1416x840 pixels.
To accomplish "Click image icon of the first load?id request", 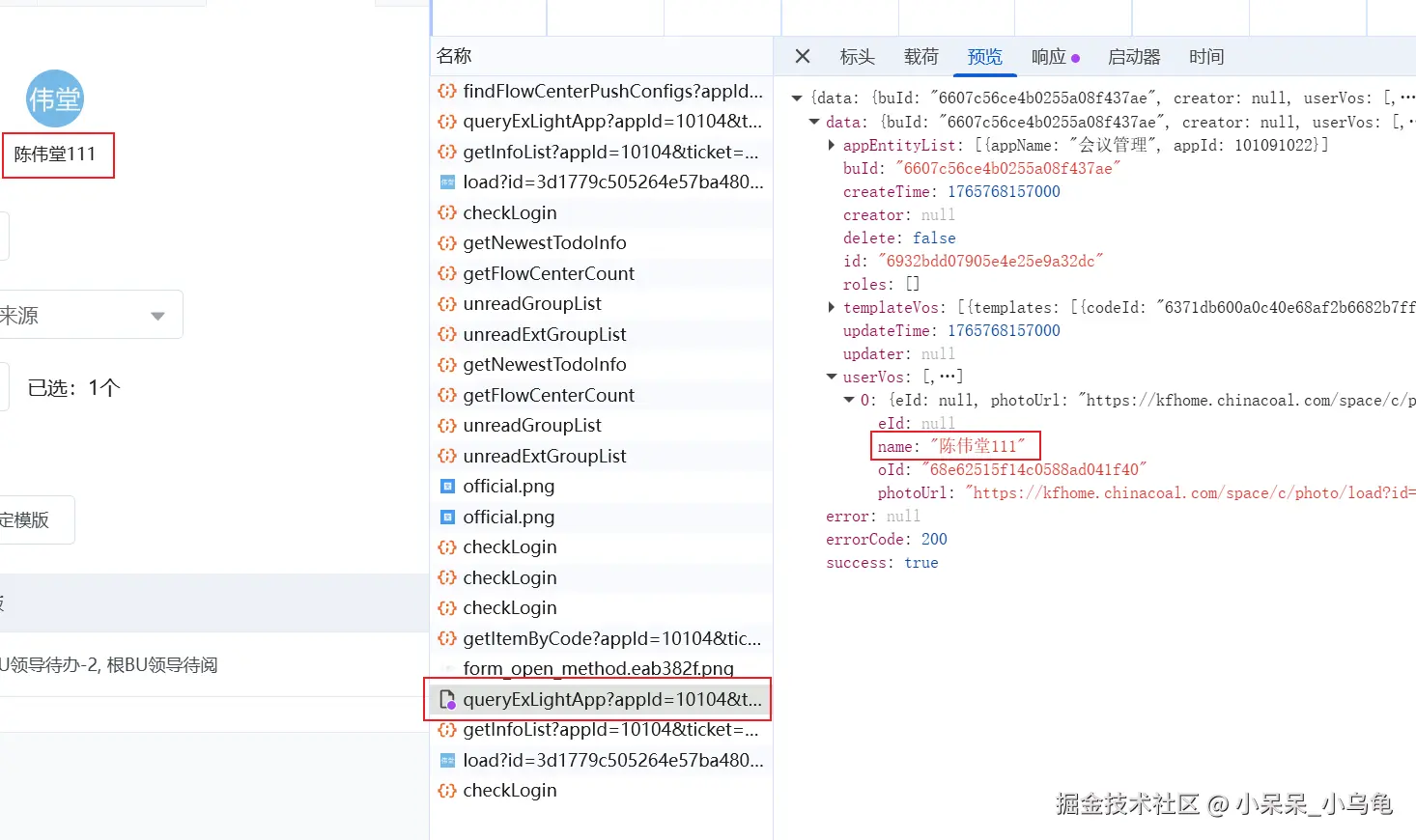I will click(x=447, y=182).
